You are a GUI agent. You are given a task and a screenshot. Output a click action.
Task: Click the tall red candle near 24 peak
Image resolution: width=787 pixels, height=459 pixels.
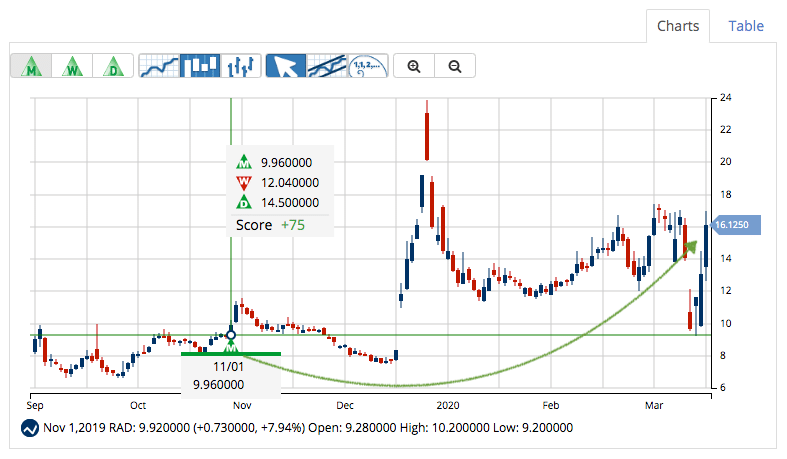427,135
